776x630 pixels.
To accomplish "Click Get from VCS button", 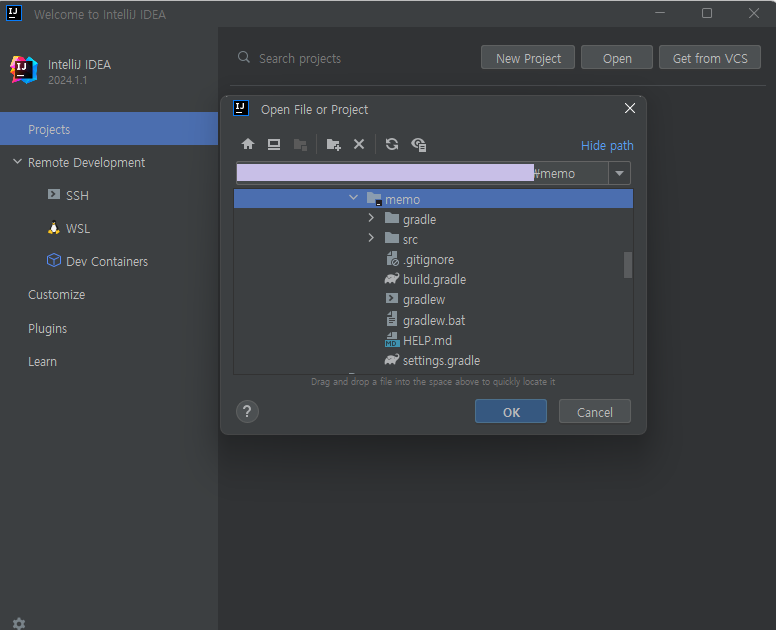I will [x=710, y=57].
